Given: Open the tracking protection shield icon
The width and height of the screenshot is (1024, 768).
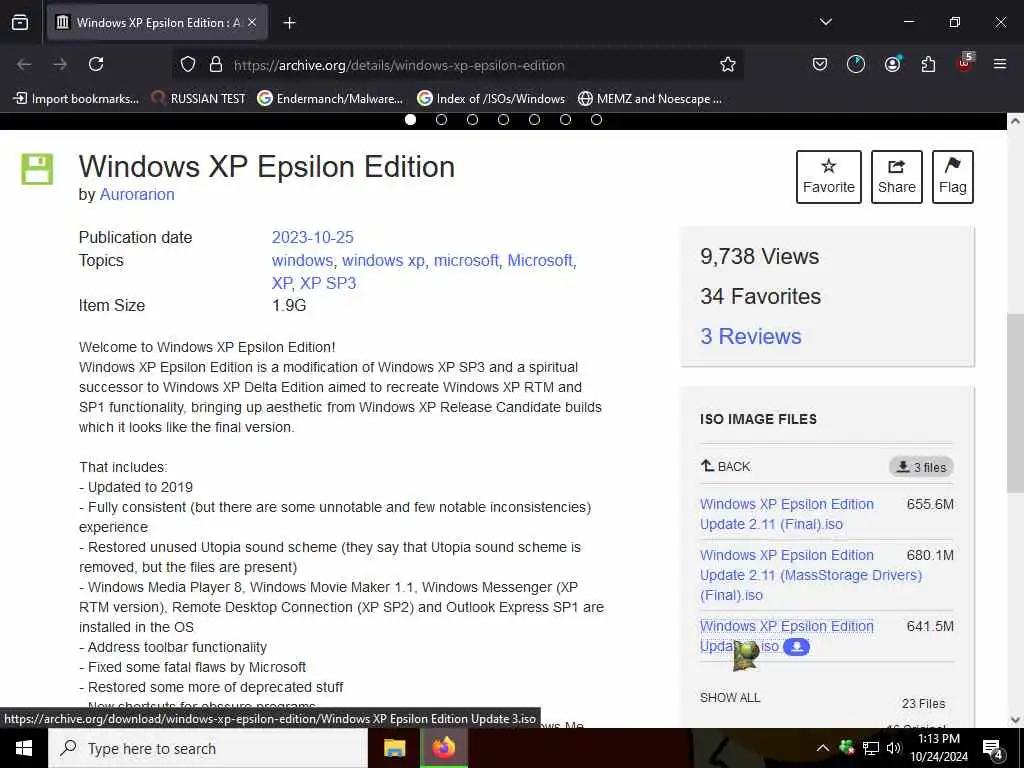Looking at the screenshot, I should (x=188, y=64).
